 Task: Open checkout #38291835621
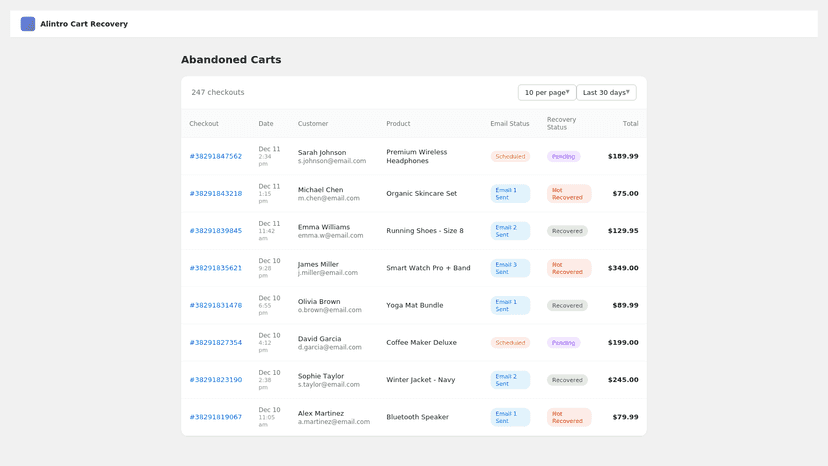(215, 268)
